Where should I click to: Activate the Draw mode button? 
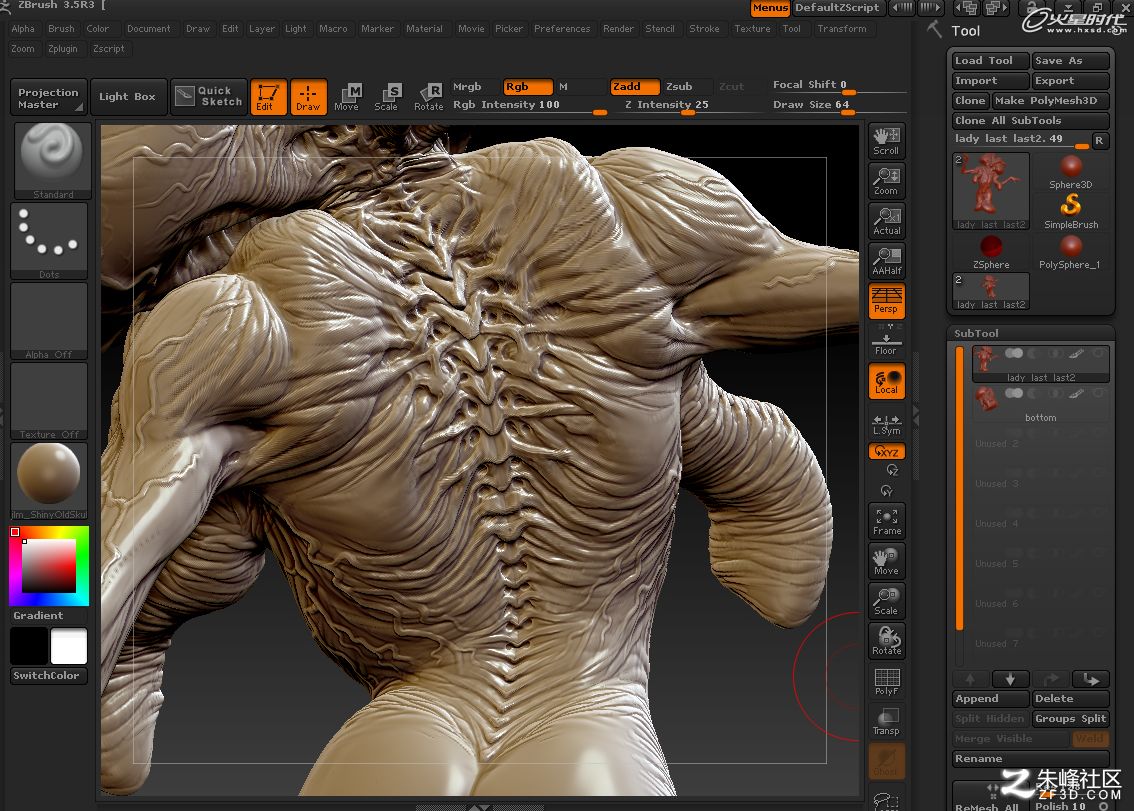pyautogui.click(x=308, y=97)
